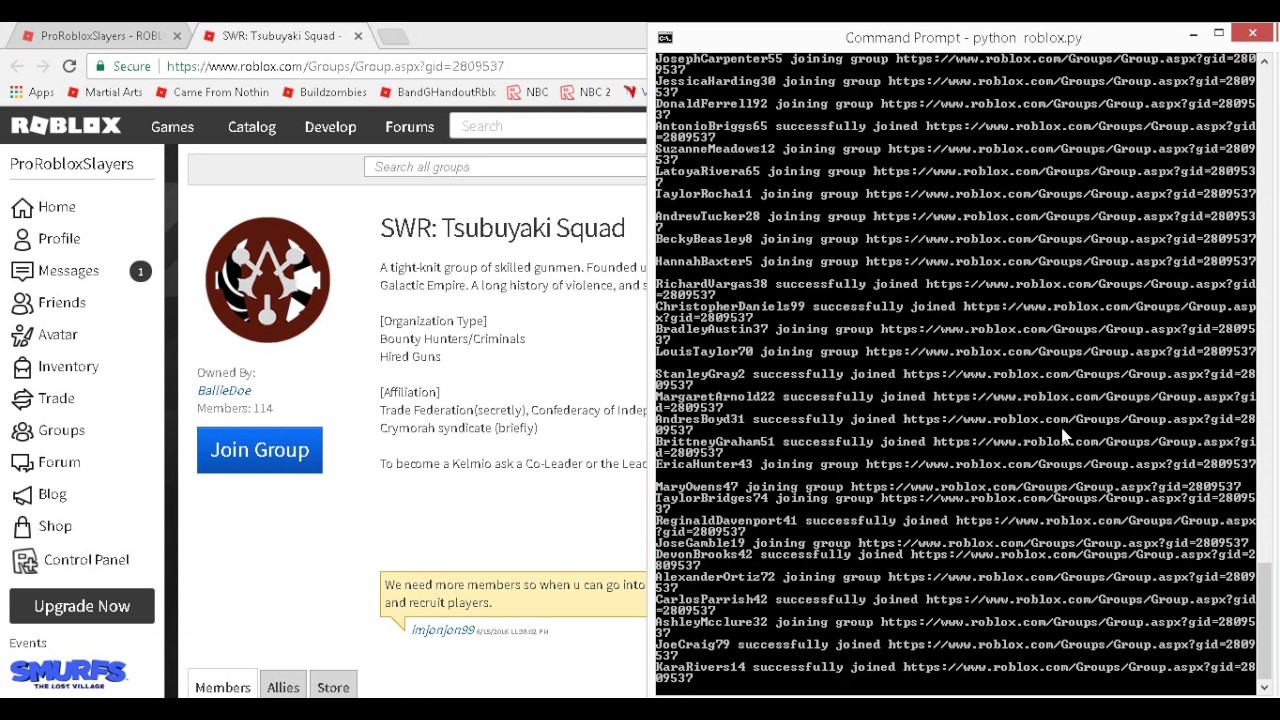
Task: Open the NBC 2 bookmark
Action: pos(586,92)
